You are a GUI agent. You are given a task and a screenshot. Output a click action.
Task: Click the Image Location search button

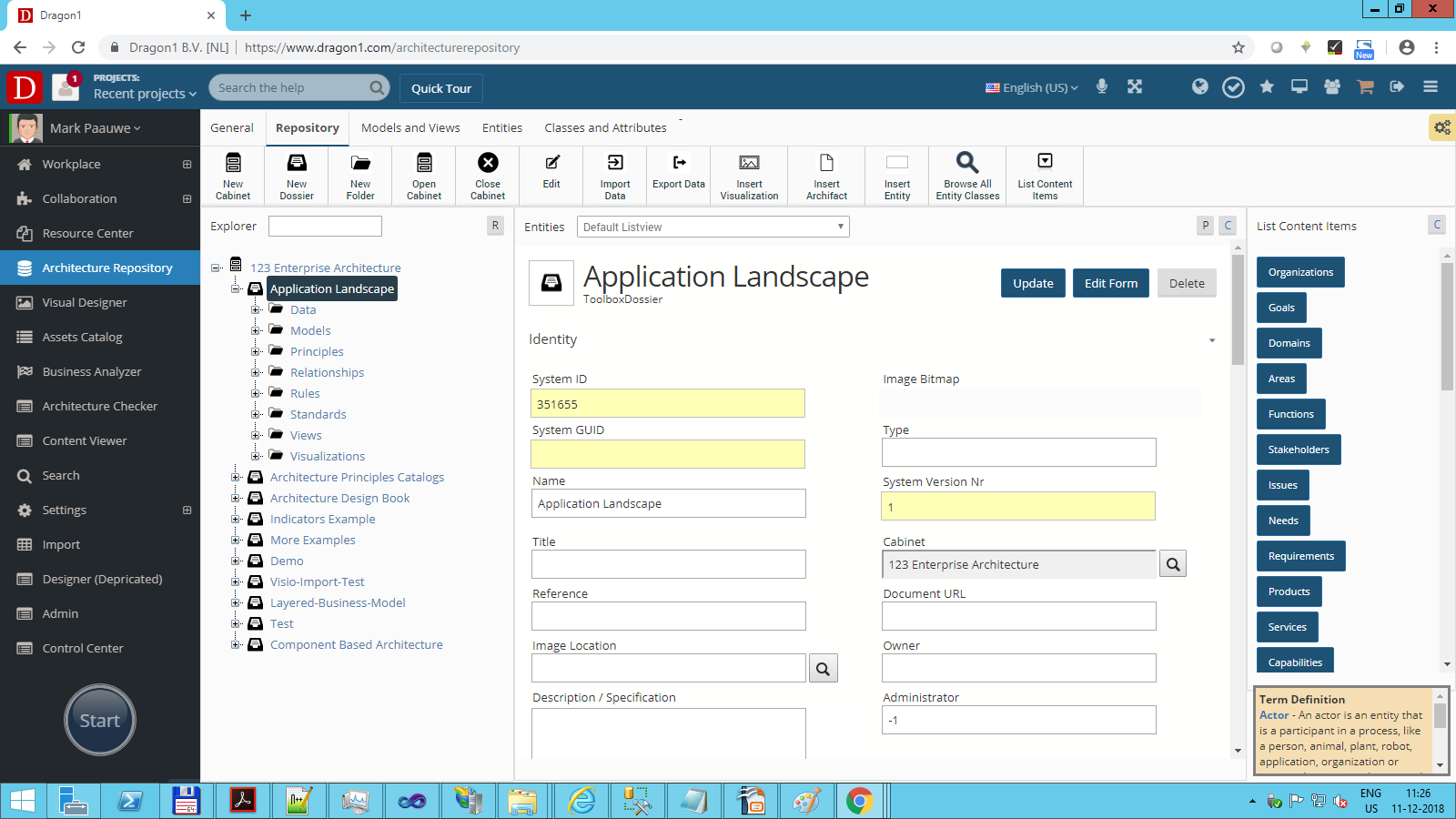[x=823, y=668]
